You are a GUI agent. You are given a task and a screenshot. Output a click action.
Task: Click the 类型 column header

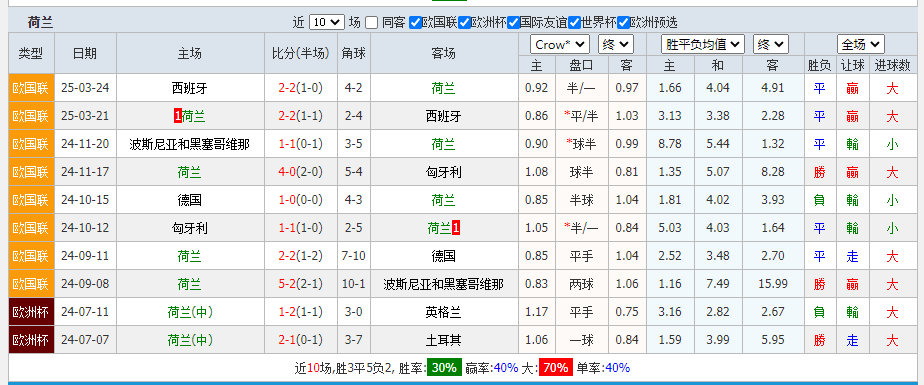click(x=31, y=53)
